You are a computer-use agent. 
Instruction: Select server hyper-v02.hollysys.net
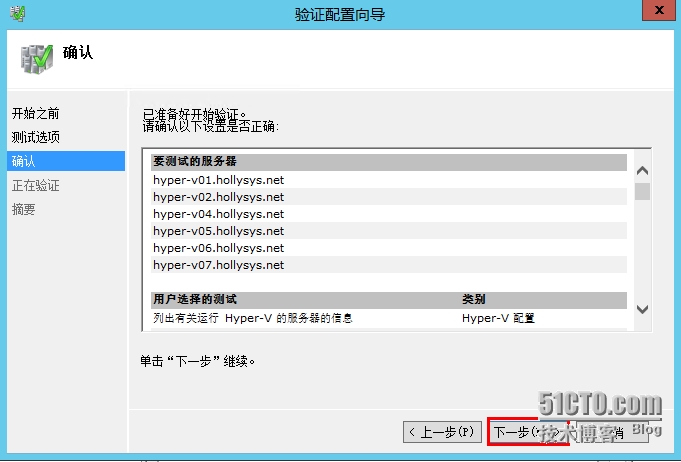[x=218, y=197]
